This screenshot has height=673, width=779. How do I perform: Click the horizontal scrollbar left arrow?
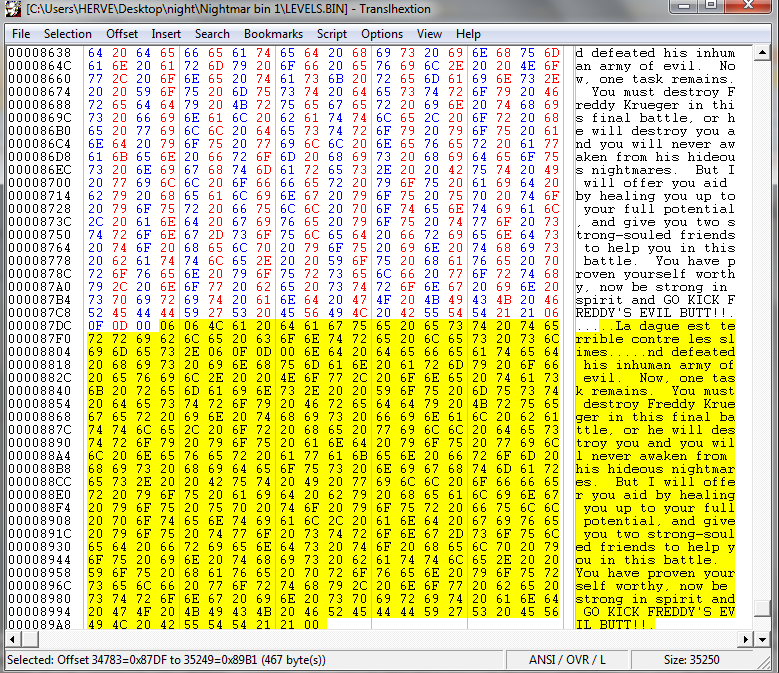point(13,639)
